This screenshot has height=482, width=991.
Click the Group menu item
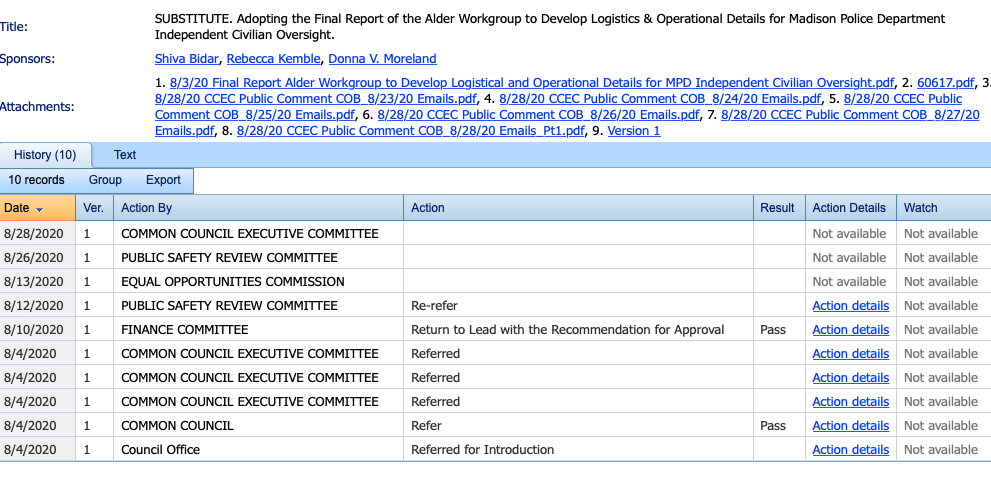pyautogui.click(x=105, y=180)
